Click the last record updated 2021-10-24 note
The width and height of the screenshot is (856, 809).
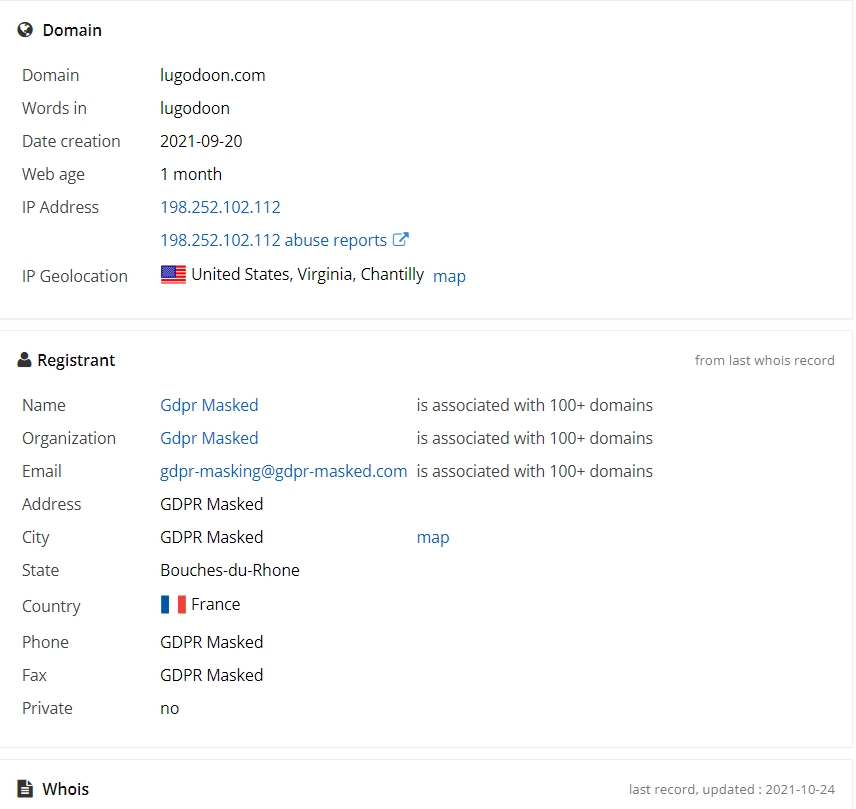(732, 789)
